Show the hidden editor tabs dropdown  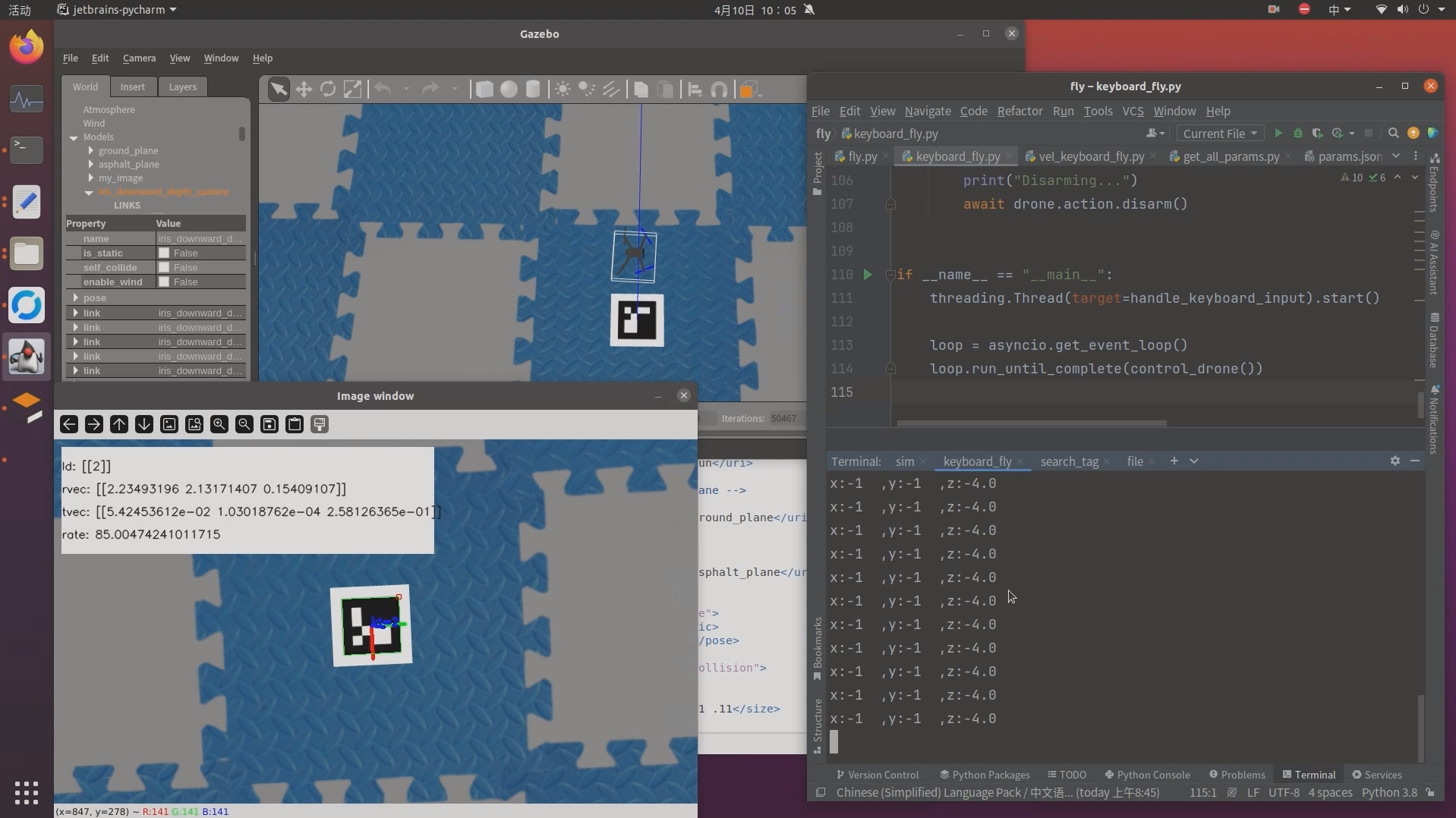pos(1396,156)
